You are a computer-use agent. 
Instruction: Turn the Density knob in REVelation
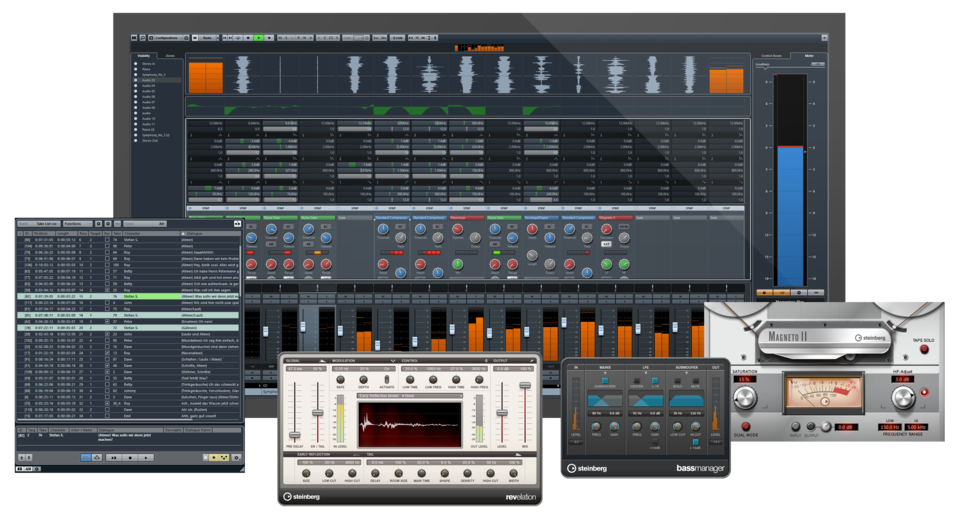[x=467, y=473]
